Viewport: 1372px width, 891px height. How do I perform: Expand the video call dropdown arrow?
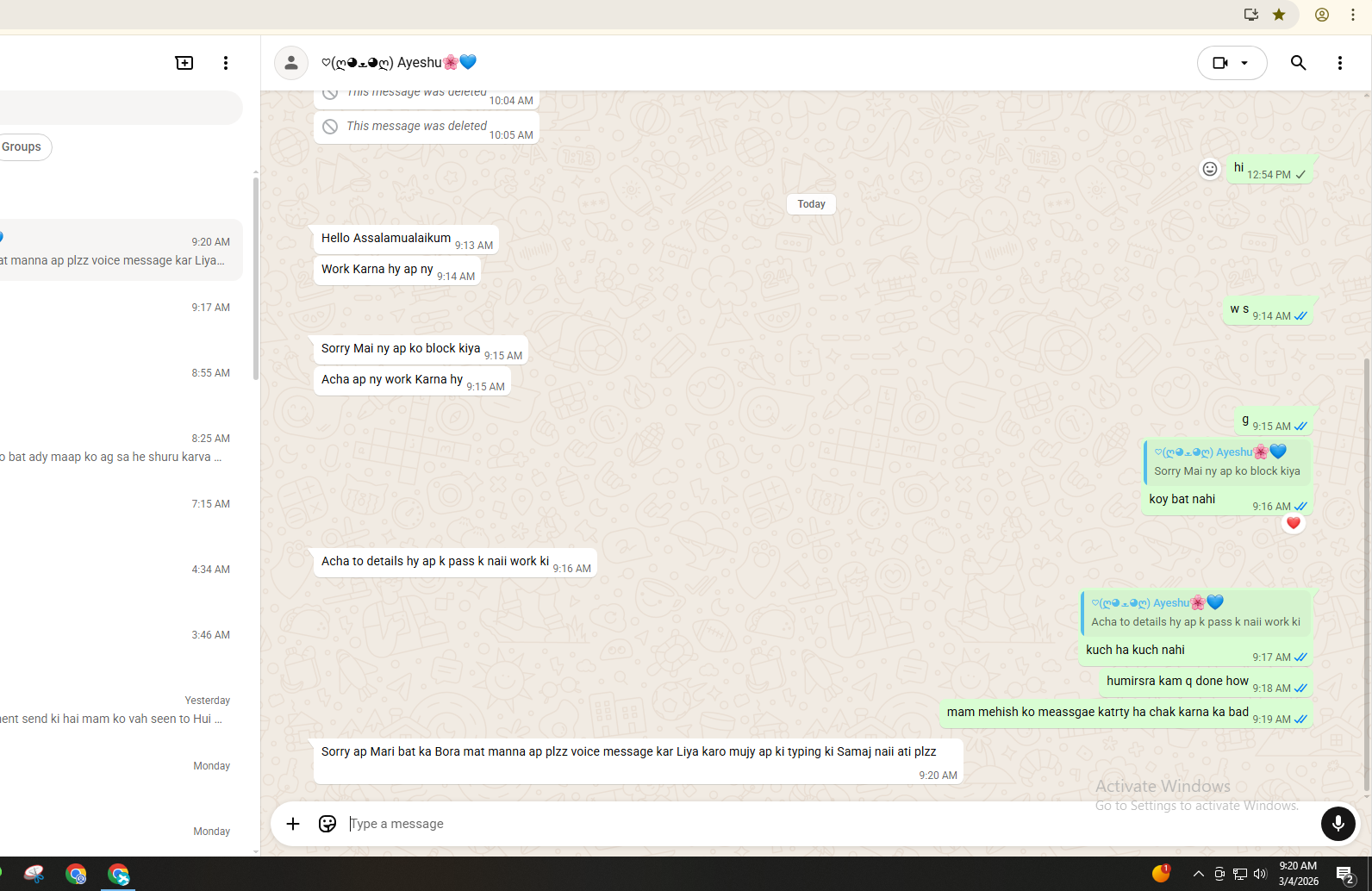(1244, 63)
